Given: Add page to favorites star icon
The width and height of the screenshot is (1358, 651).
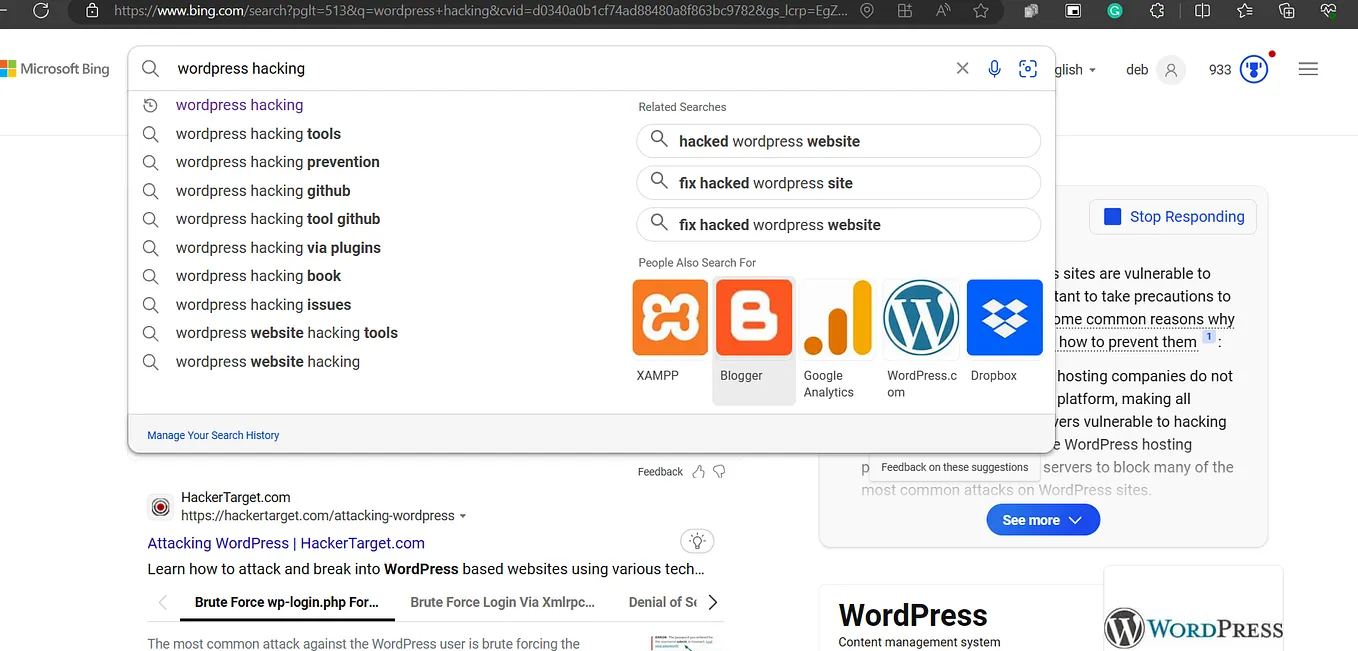Looking at the screenshot, I should (x=981, y=11).
